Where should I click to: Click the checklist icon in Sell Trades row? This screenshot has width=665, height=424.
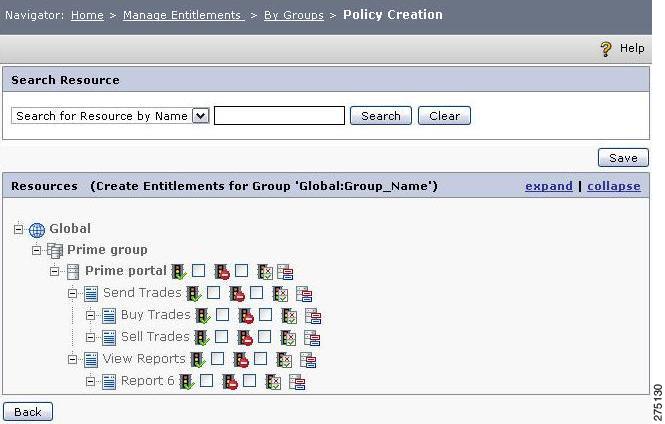click(288, 338)
